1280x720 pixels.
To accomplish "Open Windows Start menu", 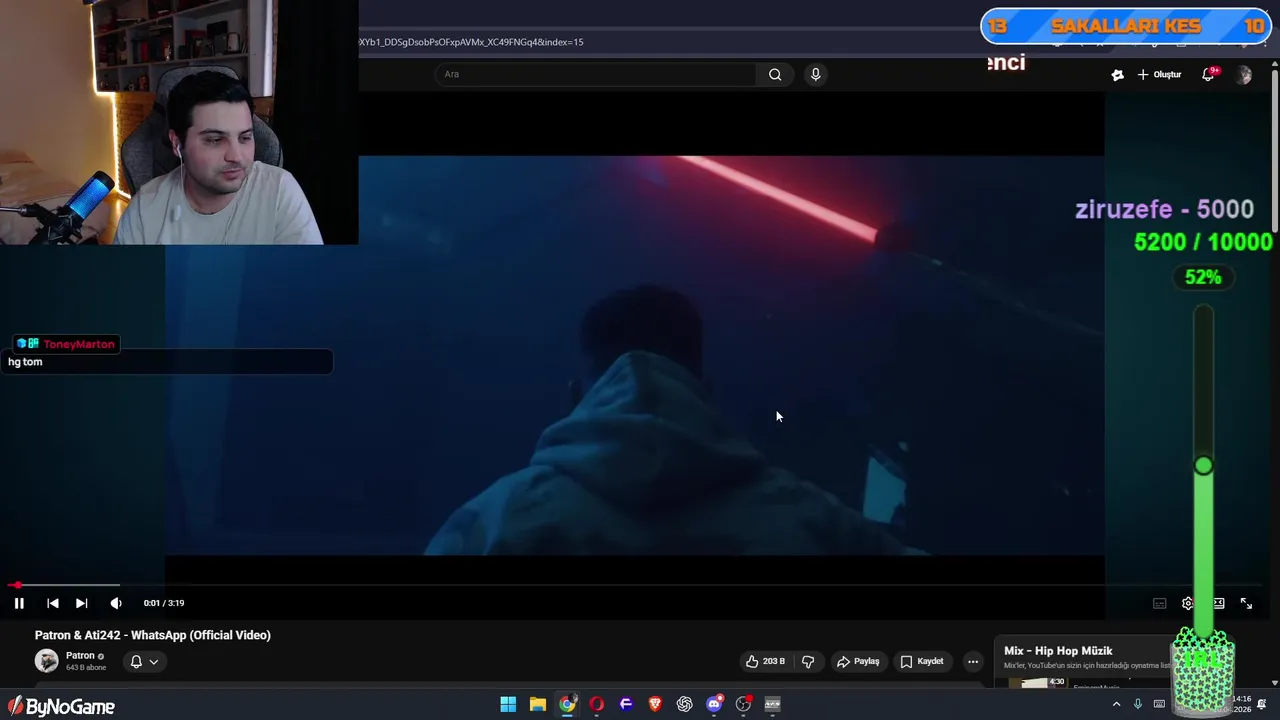I will tap(508, 704).
